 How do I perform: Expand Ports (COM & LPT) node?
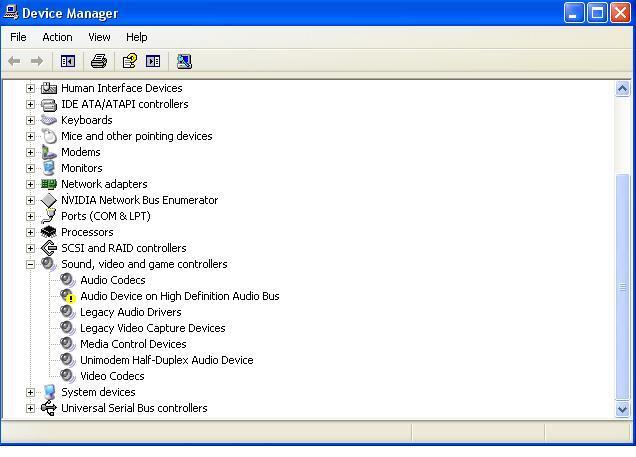(x=30, y=216)
